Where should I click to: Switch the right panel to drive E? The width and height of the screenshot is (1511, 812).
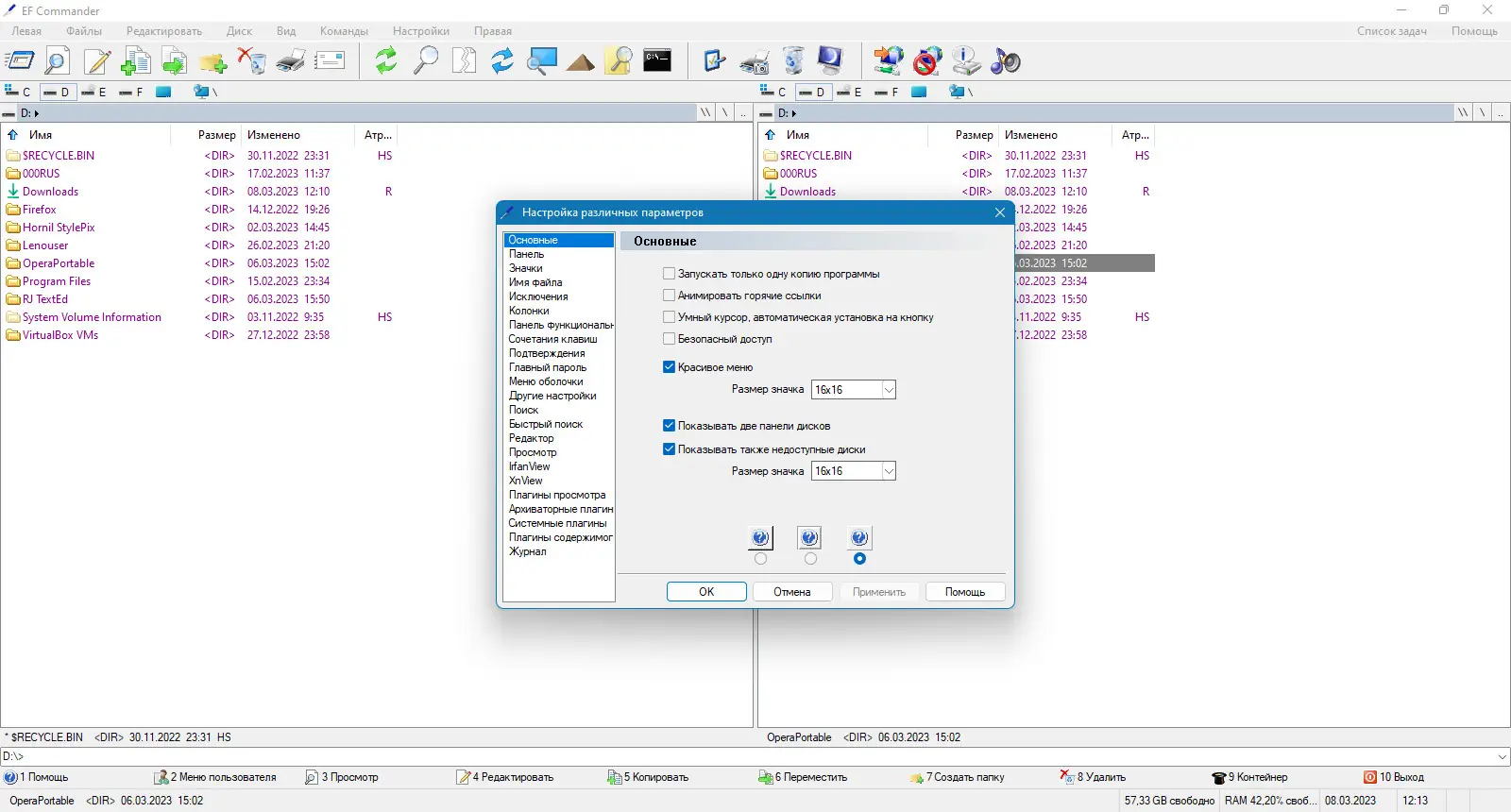pos(850,92)
